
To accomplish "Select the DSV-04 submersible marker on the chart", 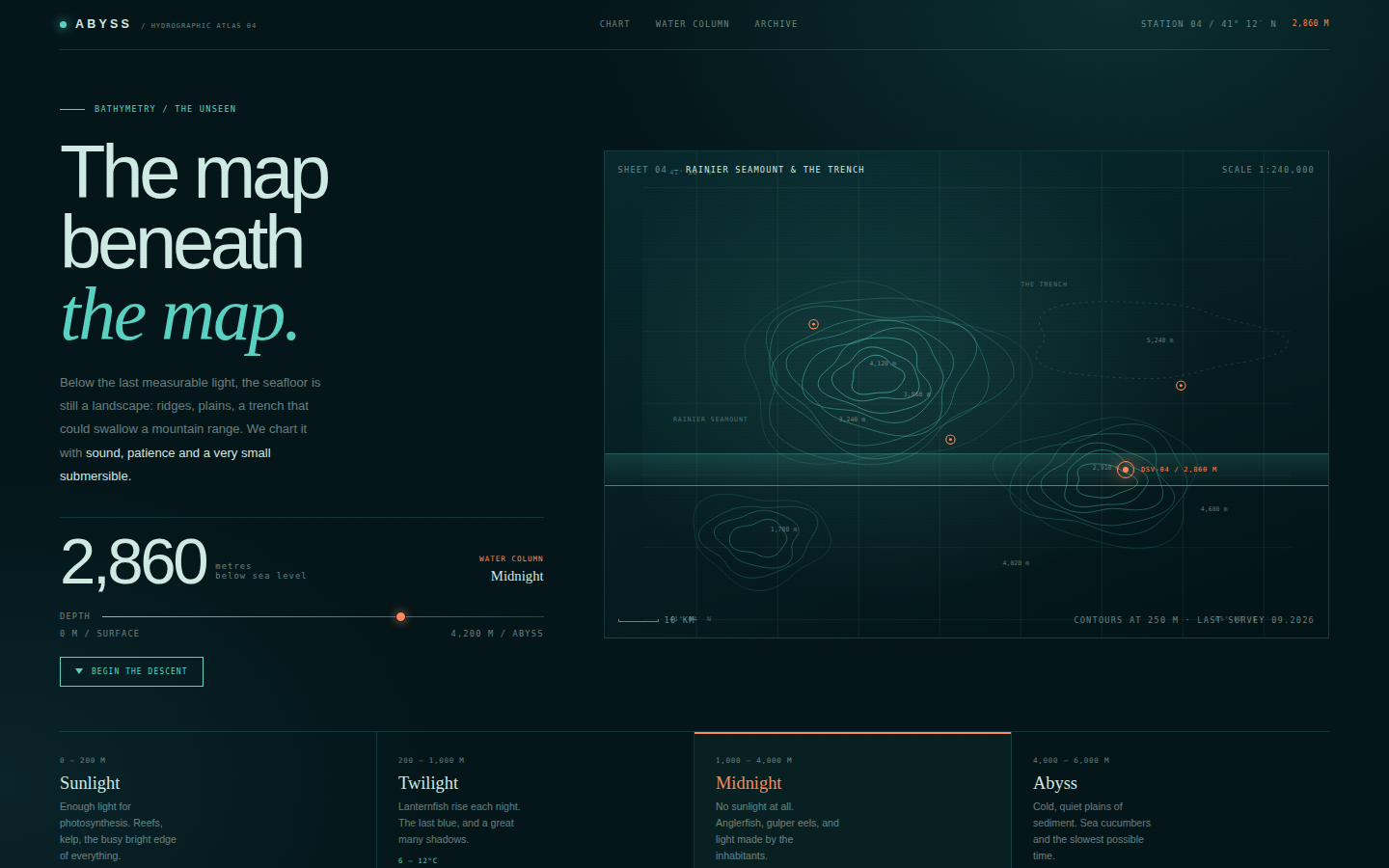I will point(1125,470).
